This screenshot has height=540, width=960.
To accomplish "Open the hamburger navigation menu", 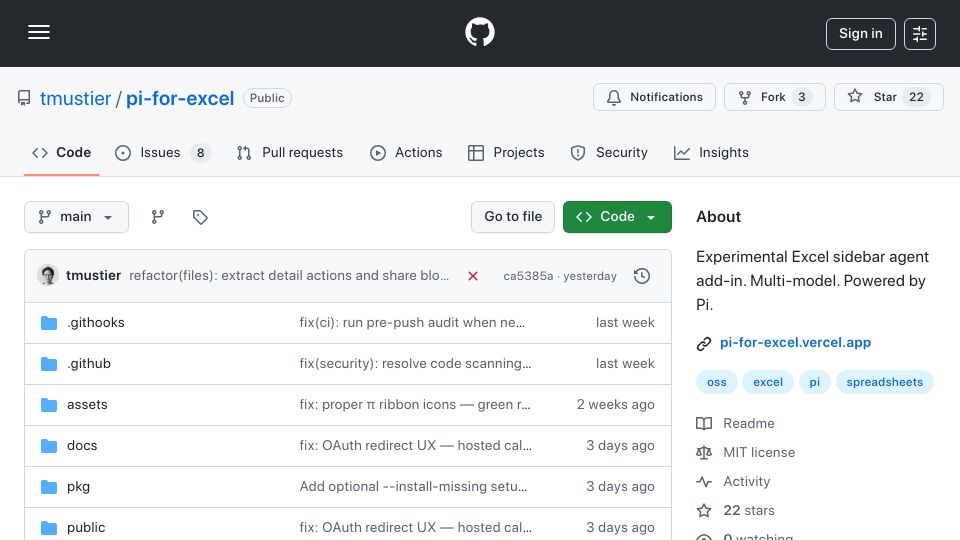I will [x=39, y=32].
